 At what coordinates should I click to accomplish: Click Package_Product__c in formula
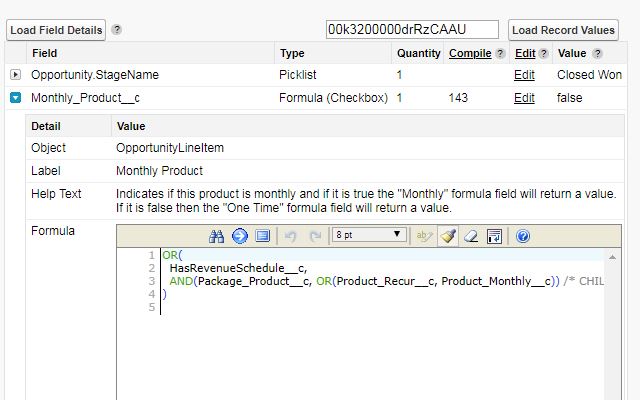pos(254,281)
